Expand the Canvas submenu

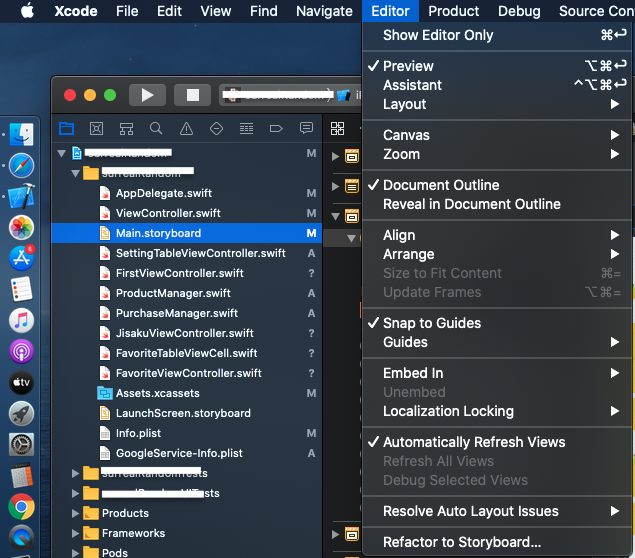497,135
